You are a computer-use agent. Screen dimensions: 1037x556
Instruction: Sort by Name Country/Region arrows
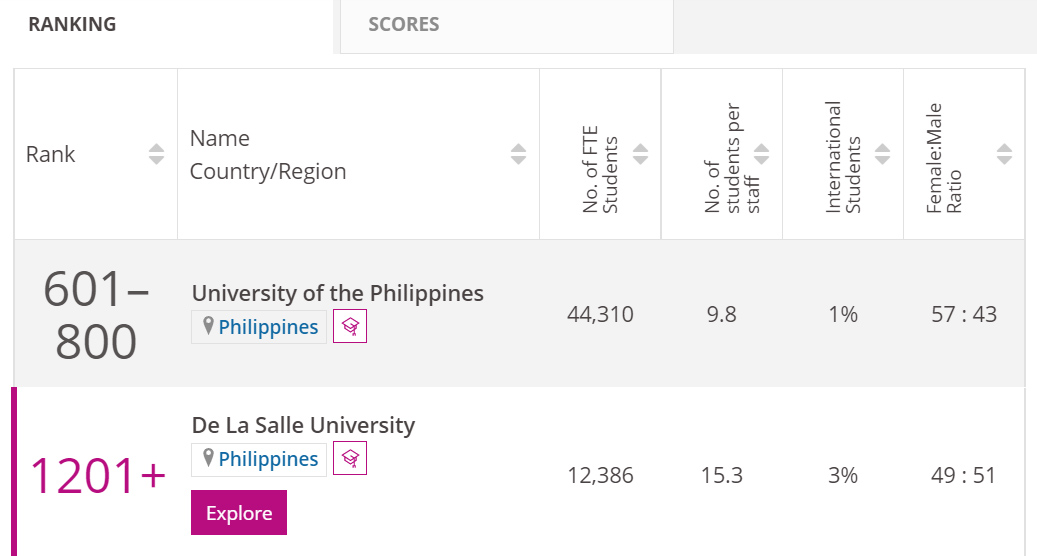[x=518, y=154]
